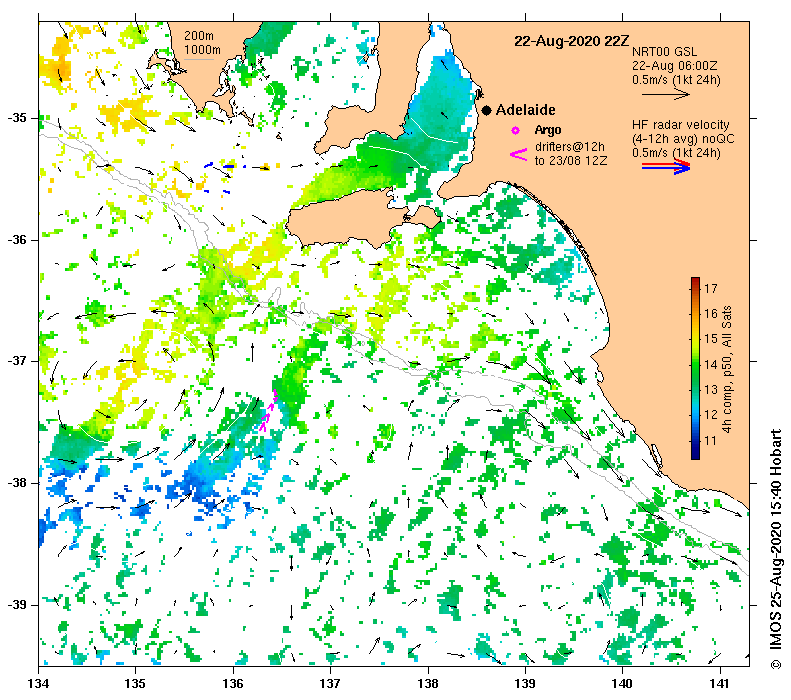This screenshot has height=700, width=791.
Task: Click the SST color scale bar
Action: 695,368
